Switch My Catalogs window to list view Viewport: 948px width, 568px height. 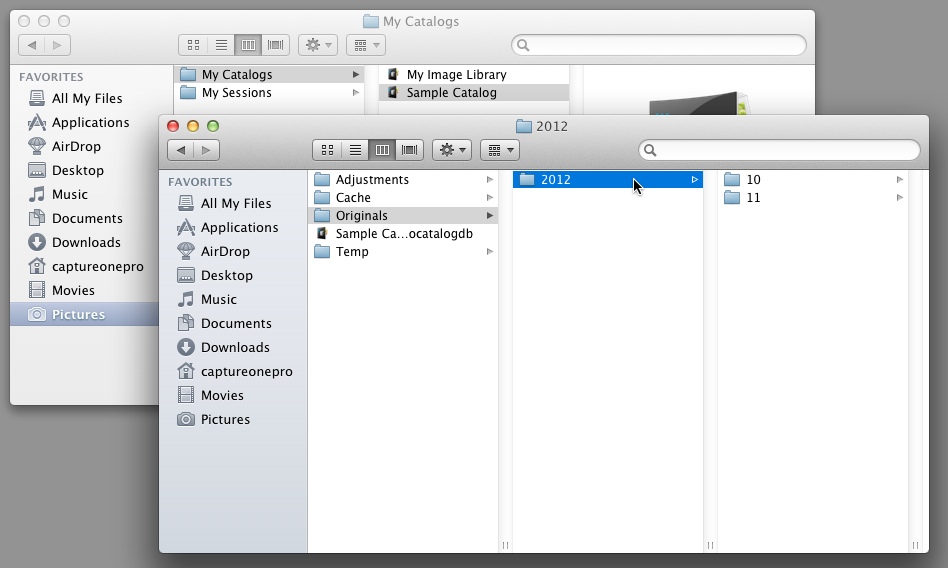coord(221,45)
